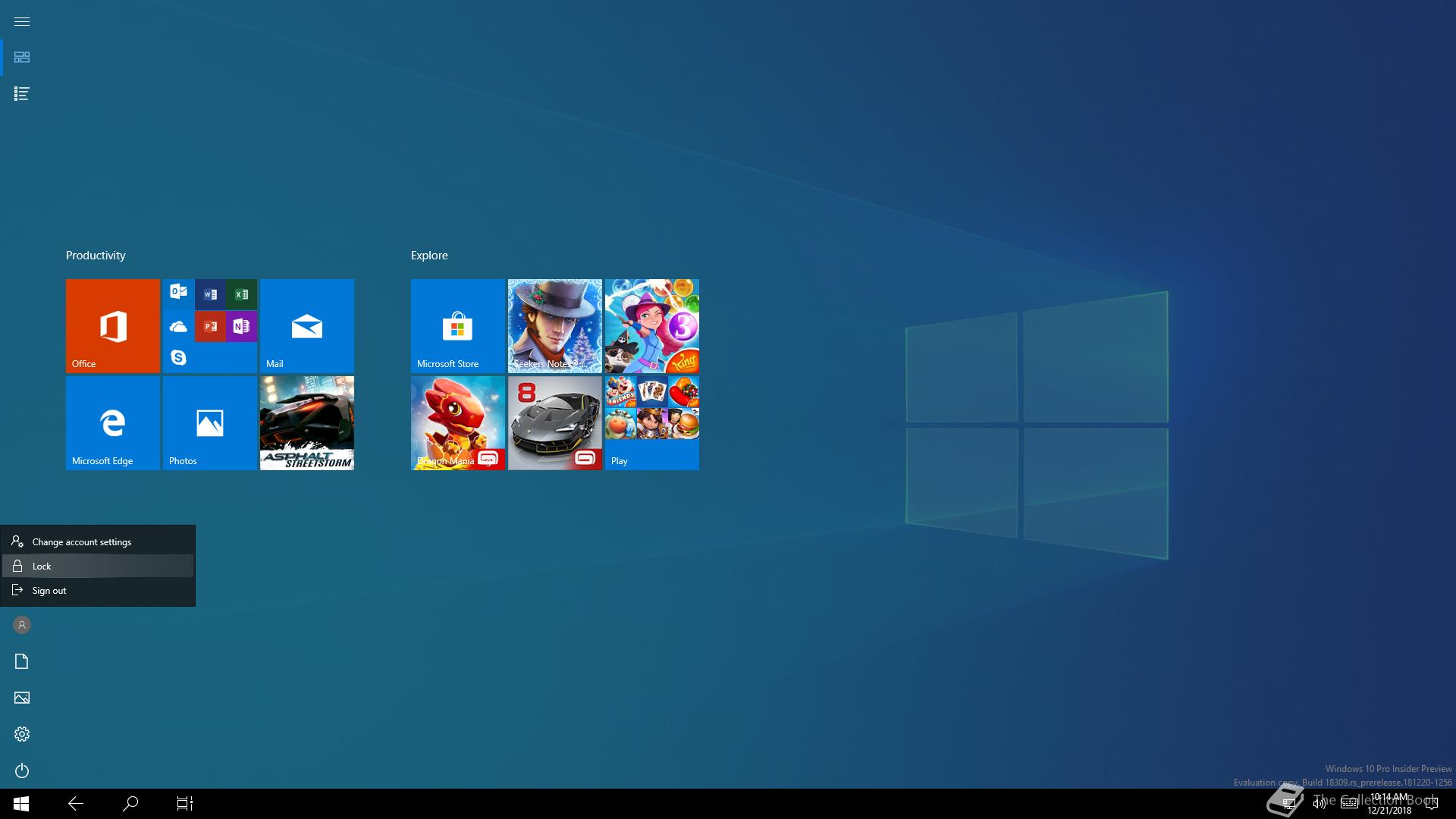Open the Play games folder tile
The image size is (1456, 819).
pos(652,423)
